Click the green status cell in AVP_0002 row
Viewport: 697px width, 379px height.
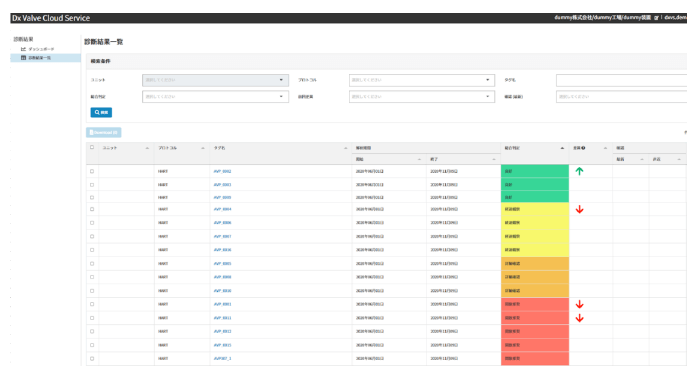point(535,171)
